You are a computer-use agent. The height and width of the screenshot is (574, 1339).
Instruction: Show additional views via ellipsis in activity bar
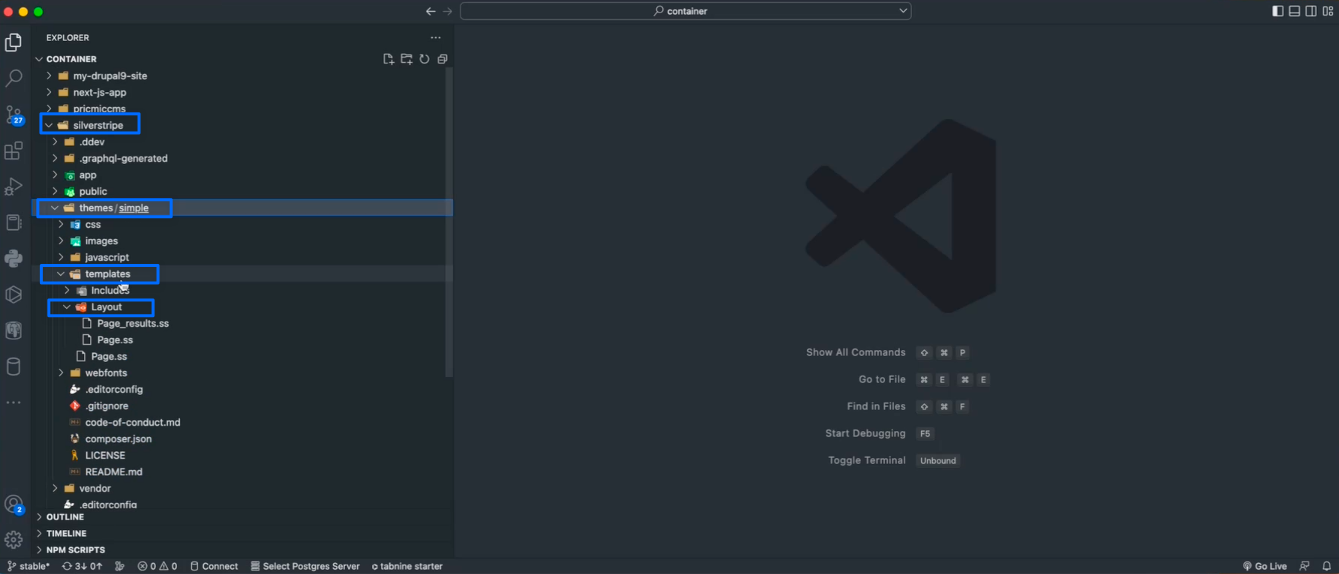pos(14,402)
